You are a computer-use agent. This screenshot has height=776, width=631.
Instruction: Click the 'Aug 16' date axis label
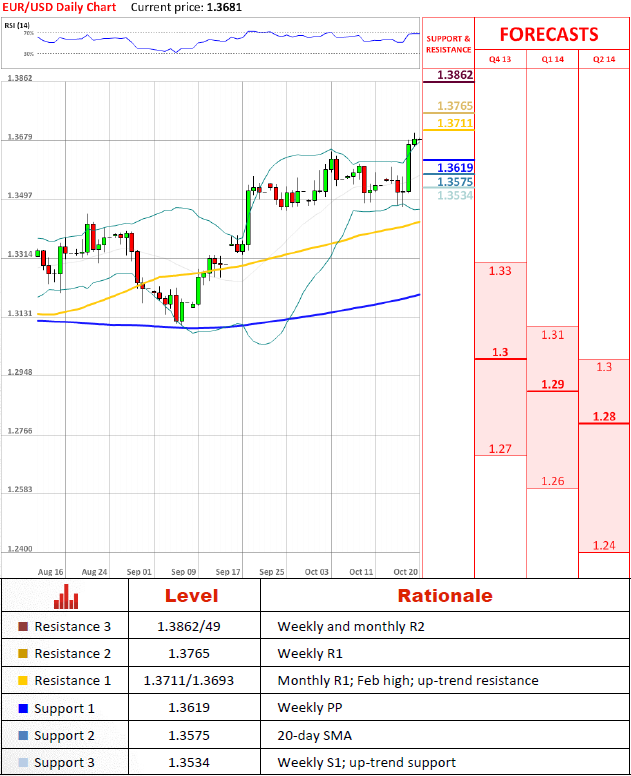(50, 572)
